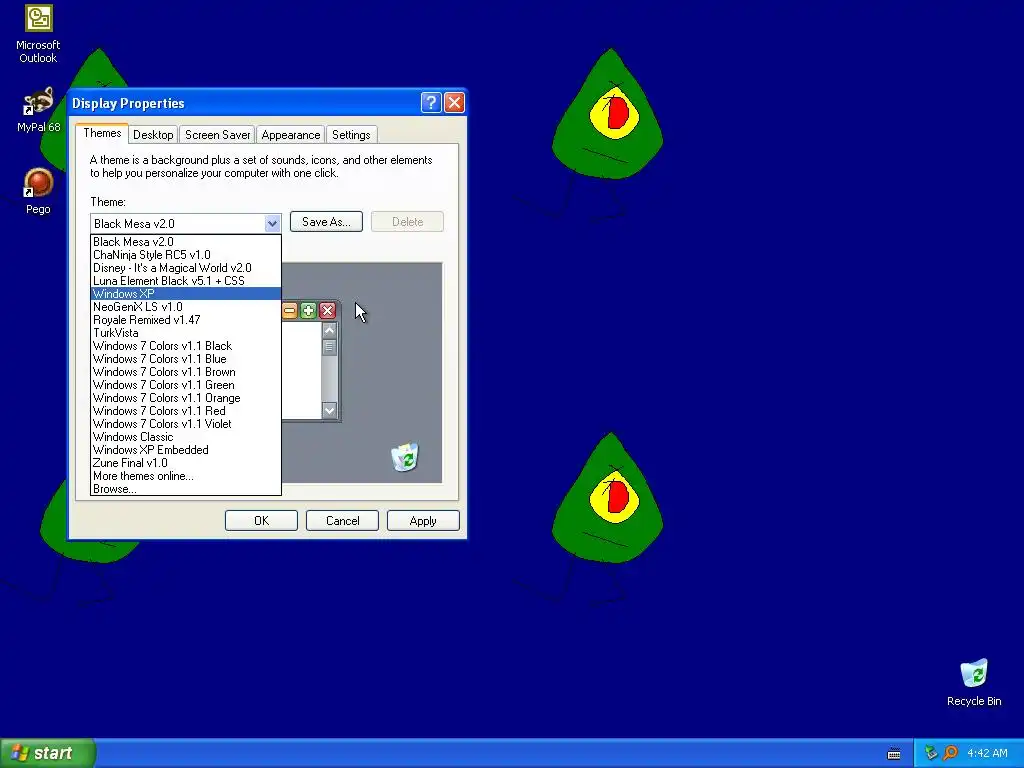Click the theme preview recycle bin icon

click(405, 456)
